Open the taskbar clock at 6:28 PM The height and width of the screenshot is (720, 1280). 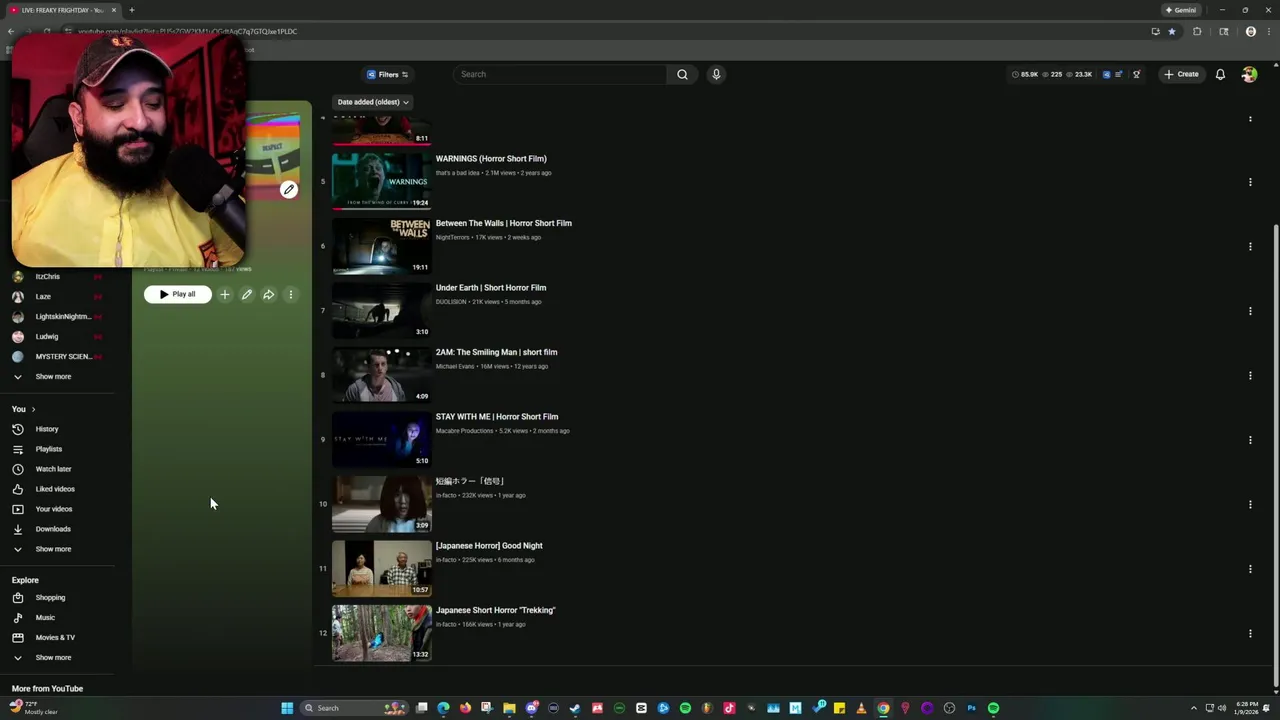coord(1247,708)
